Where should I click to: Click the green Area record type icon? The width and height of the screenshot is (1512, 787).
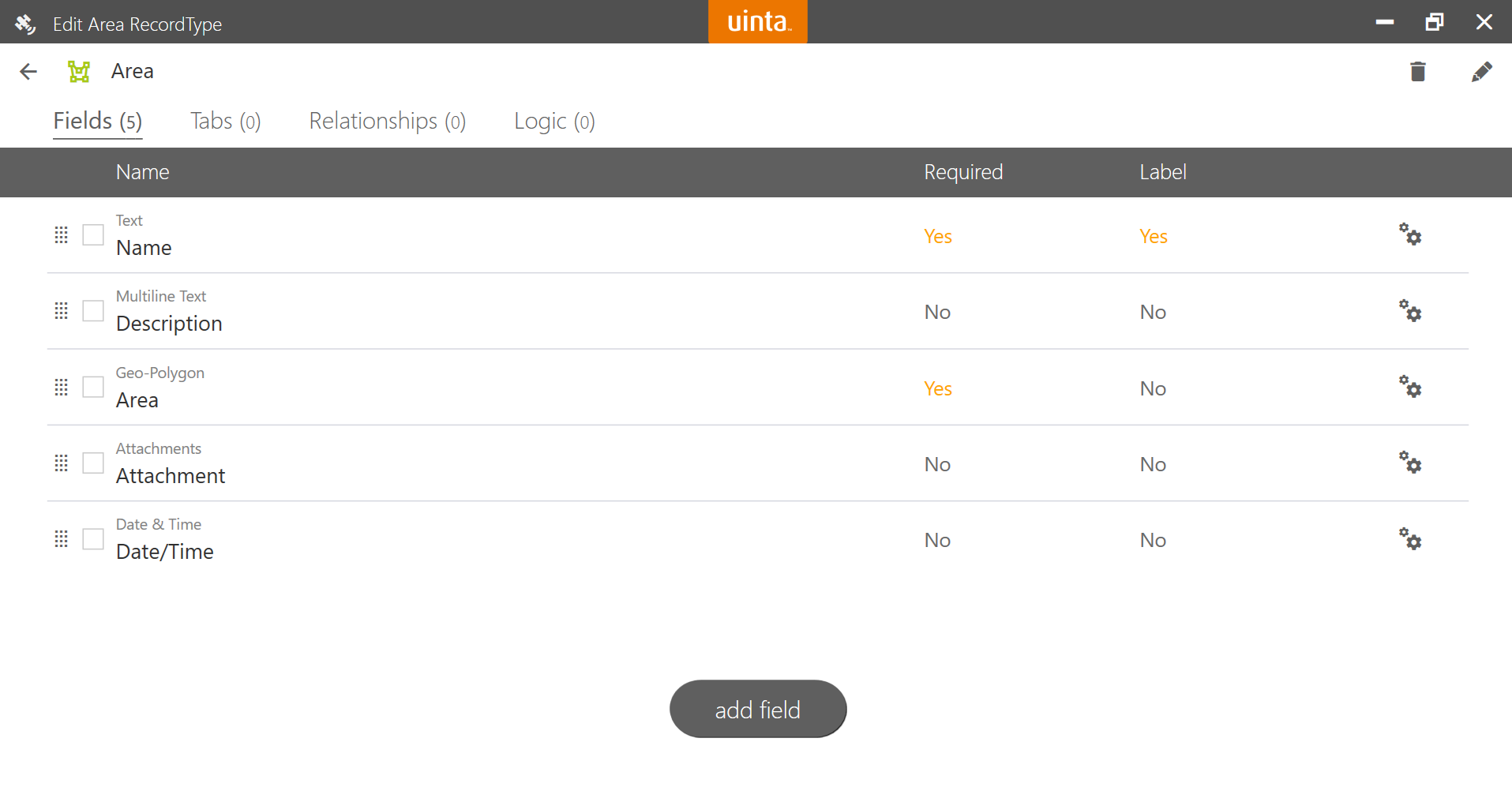[x=79, y=72]
